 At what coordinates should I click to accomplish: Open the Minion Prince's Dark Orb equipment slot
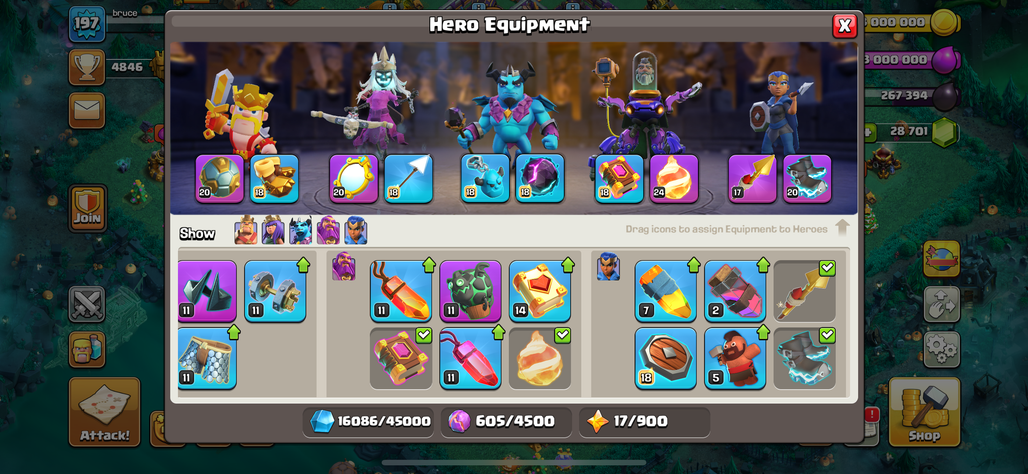click(540, 179)
